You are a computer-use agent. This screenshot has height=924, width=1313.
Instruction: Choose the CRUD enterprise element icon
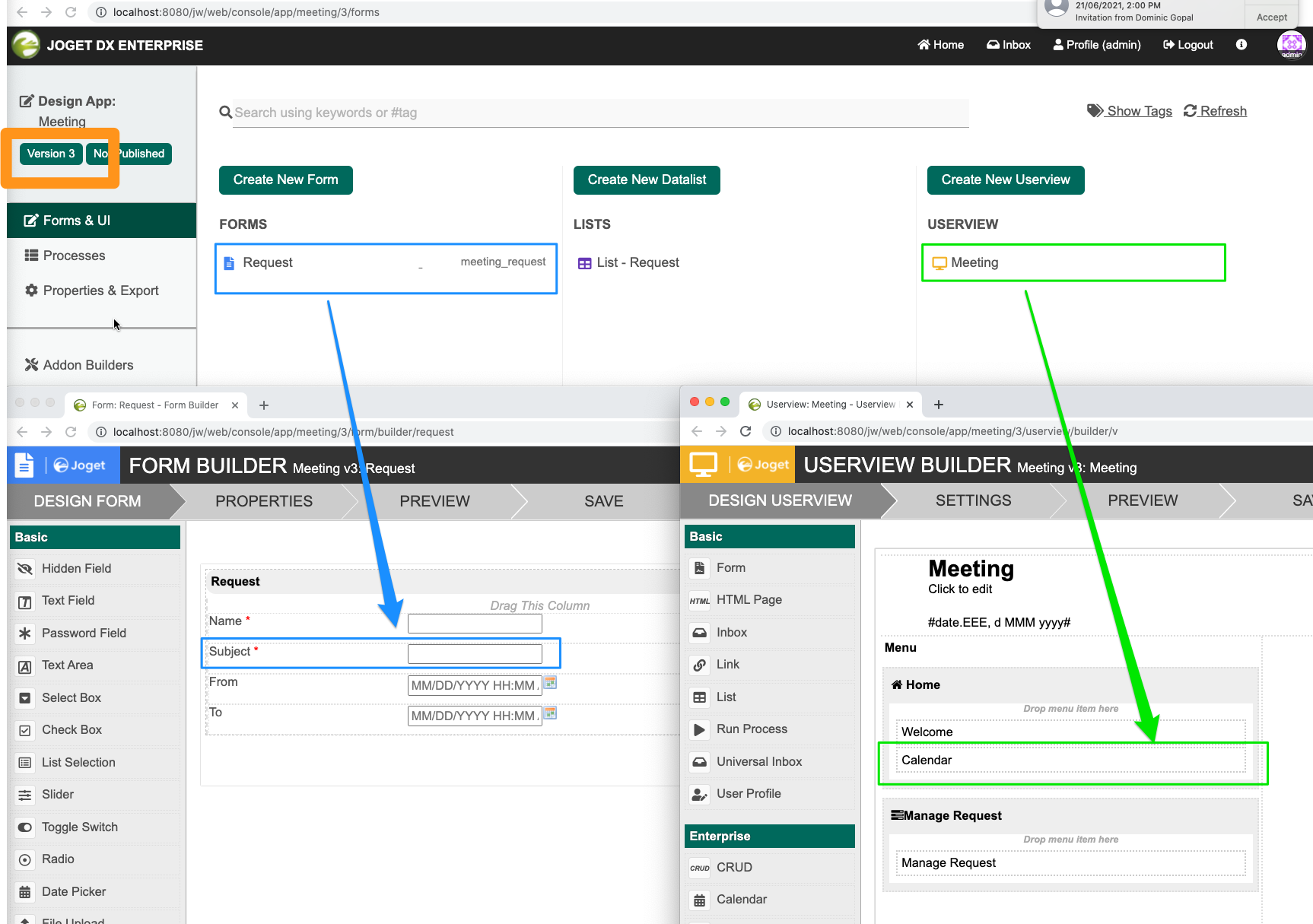click(x=699, y=868)
